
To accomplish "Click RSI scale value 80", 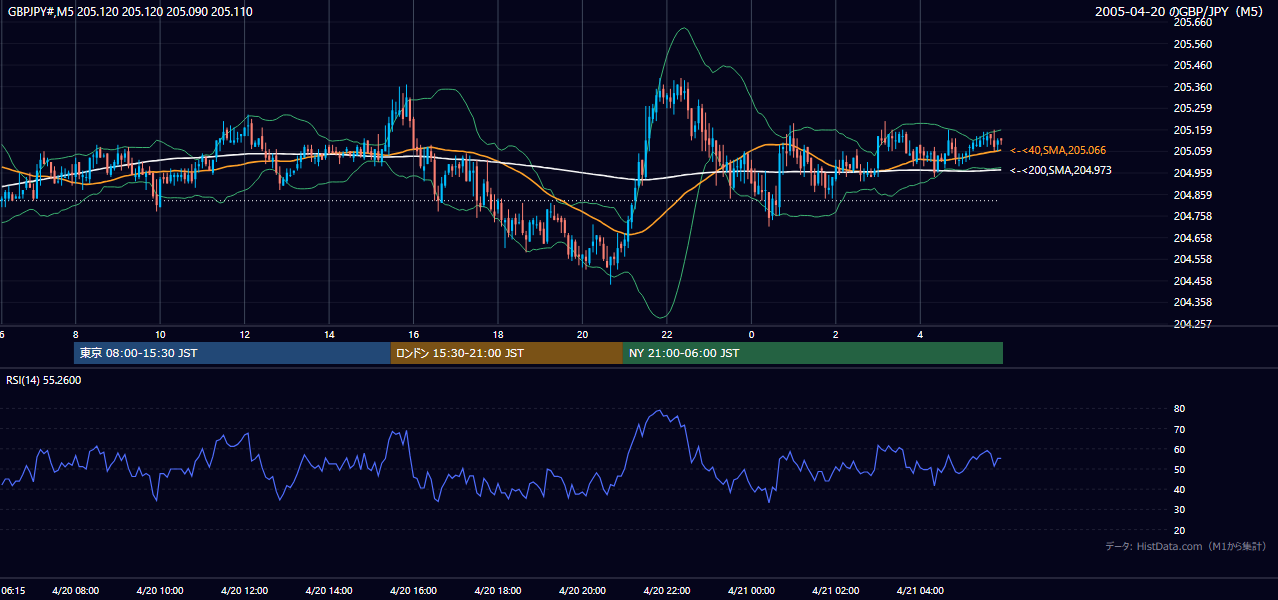I will tap(1180, 409).
